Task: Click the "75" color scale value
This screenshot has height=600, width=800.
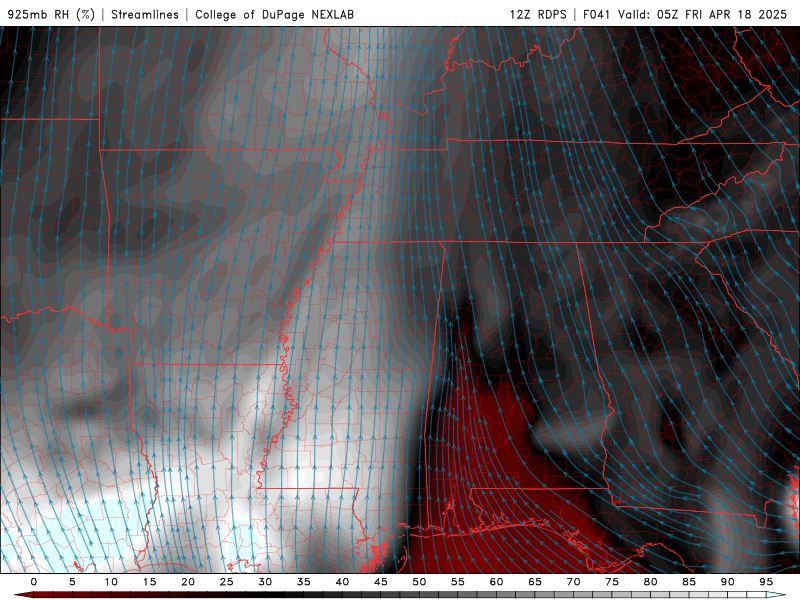Action: click(612, 582)
